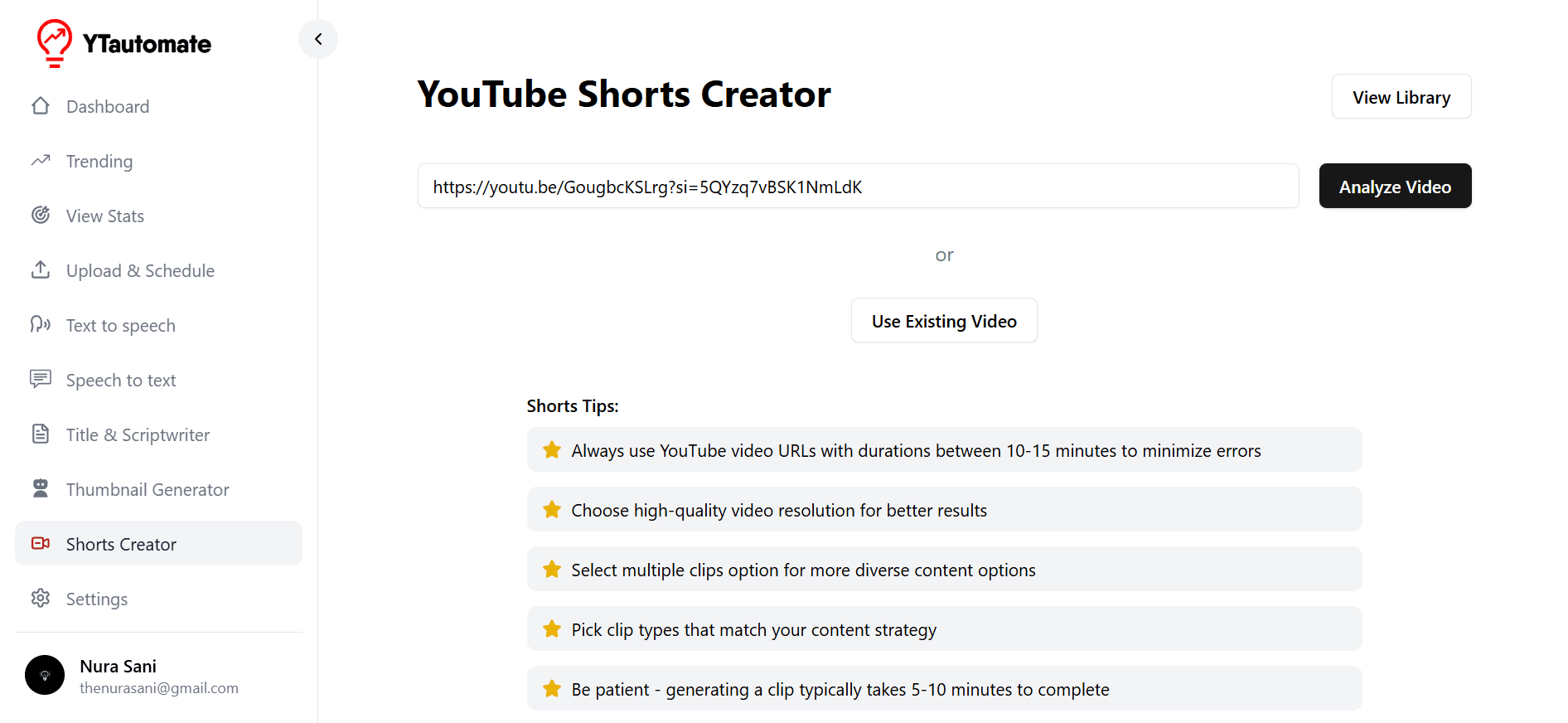1568x723 pixels.
Task: Select the Shorts Creator menu item
Action: click(x=158, y=544)
